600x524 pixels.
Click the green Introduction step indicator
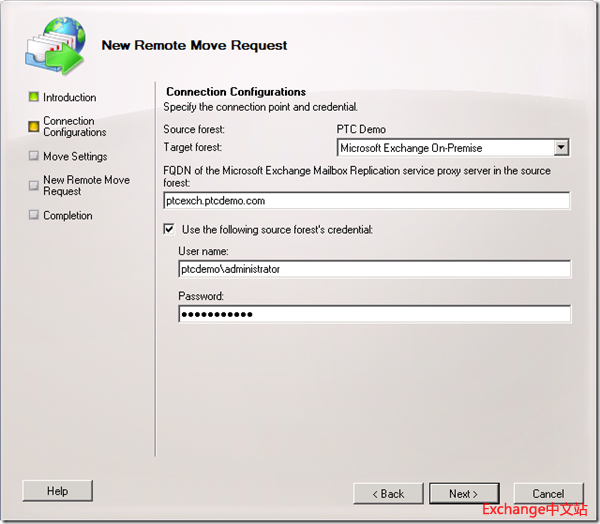tap(34, 98)
